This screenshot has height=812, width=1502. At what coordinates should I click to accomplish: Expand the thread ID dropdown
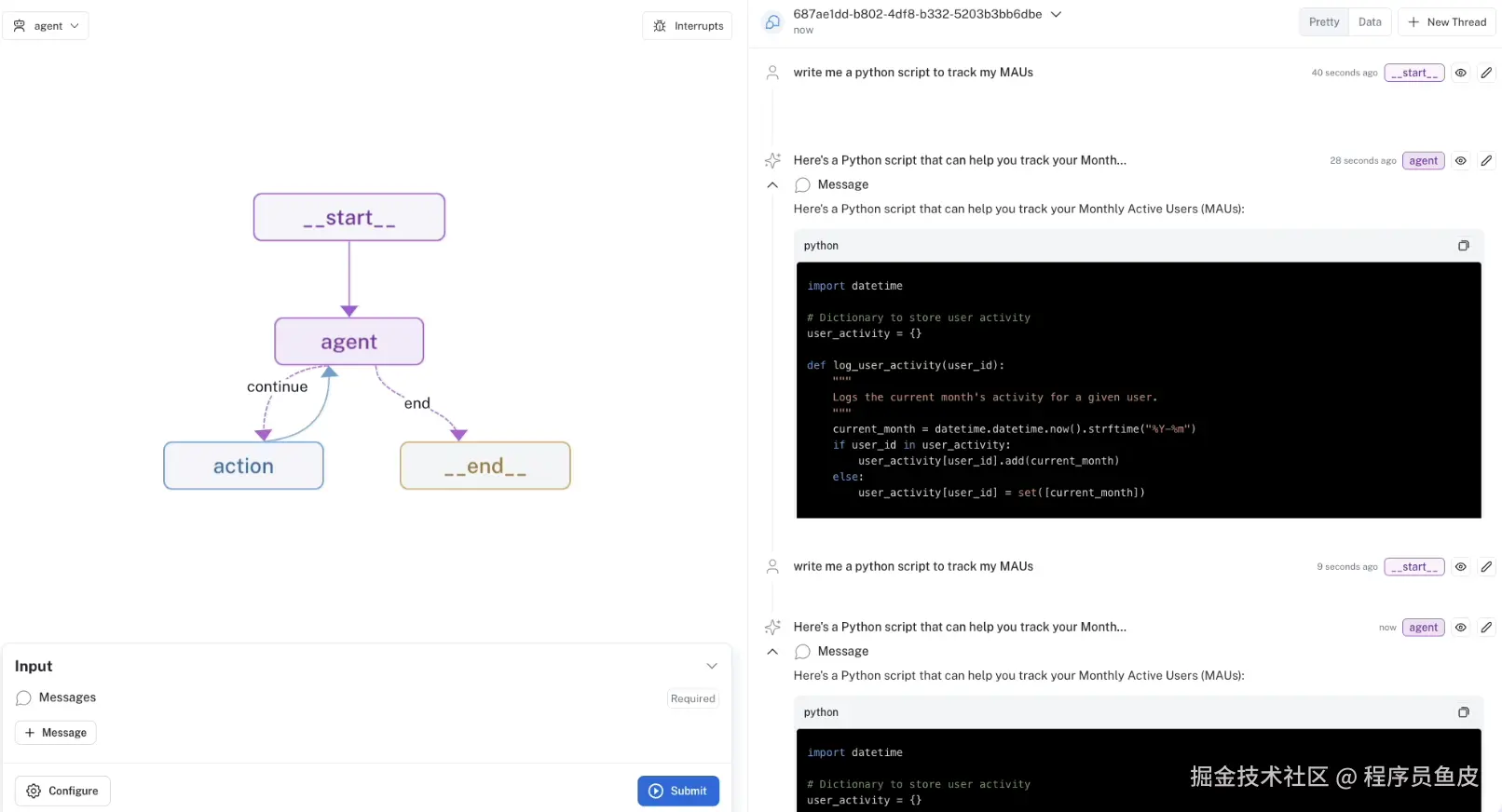1056,15
